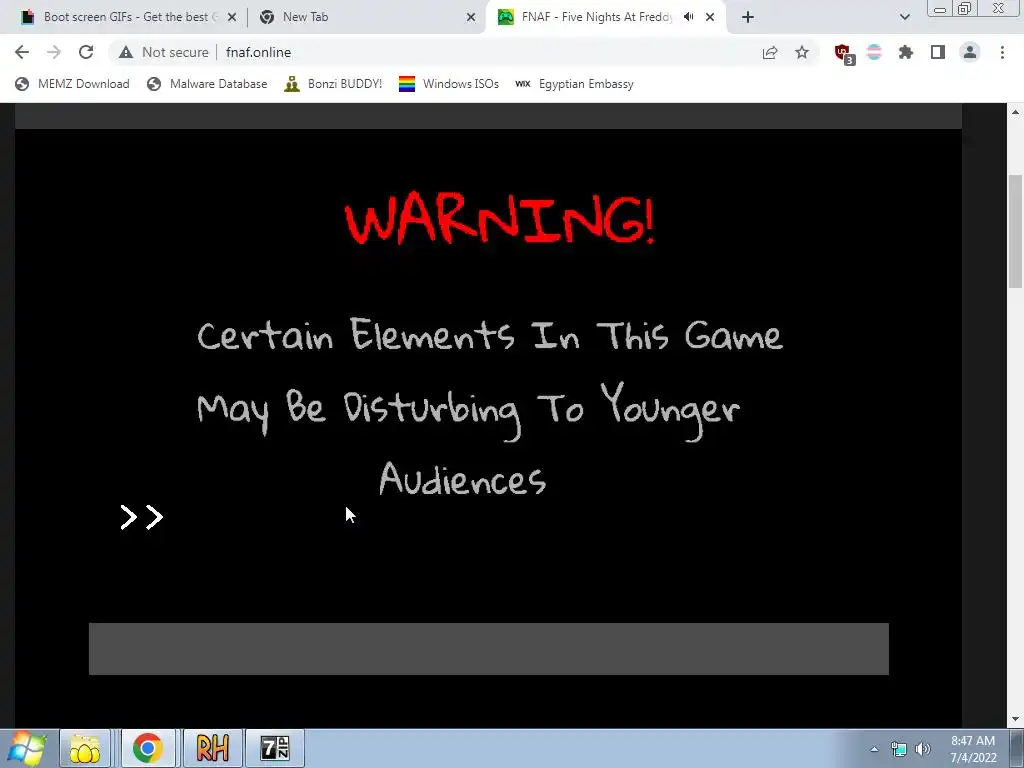Toggle the browser side panel

click(938, 52)
